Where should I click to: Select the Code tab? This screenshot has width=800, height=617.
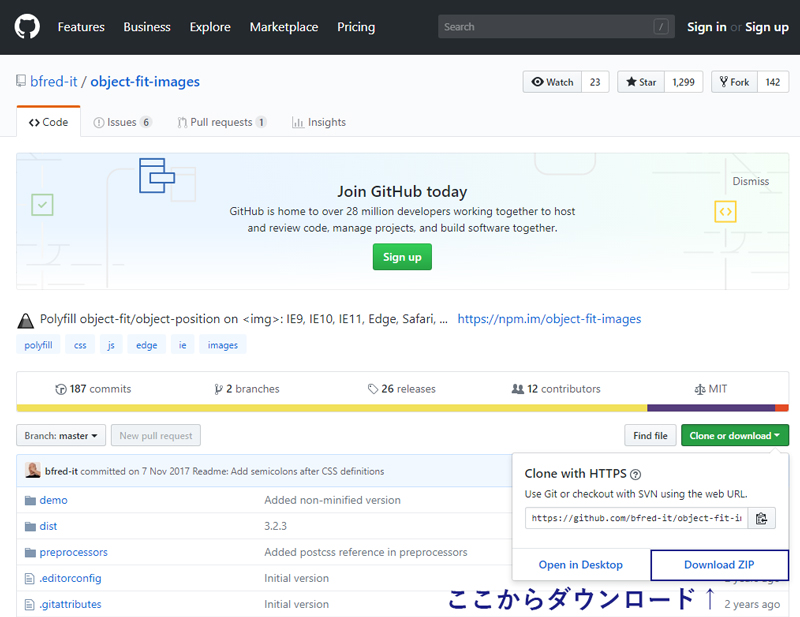click(48, 122)
